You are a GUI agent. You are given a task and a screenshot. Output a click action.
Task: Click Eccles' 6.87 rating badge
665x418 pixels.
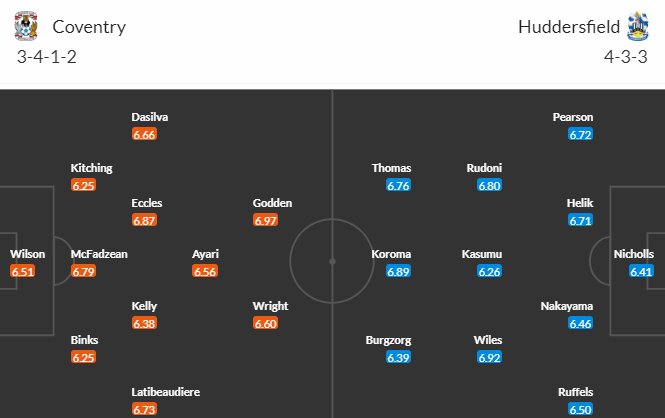(x=144, y=220)
